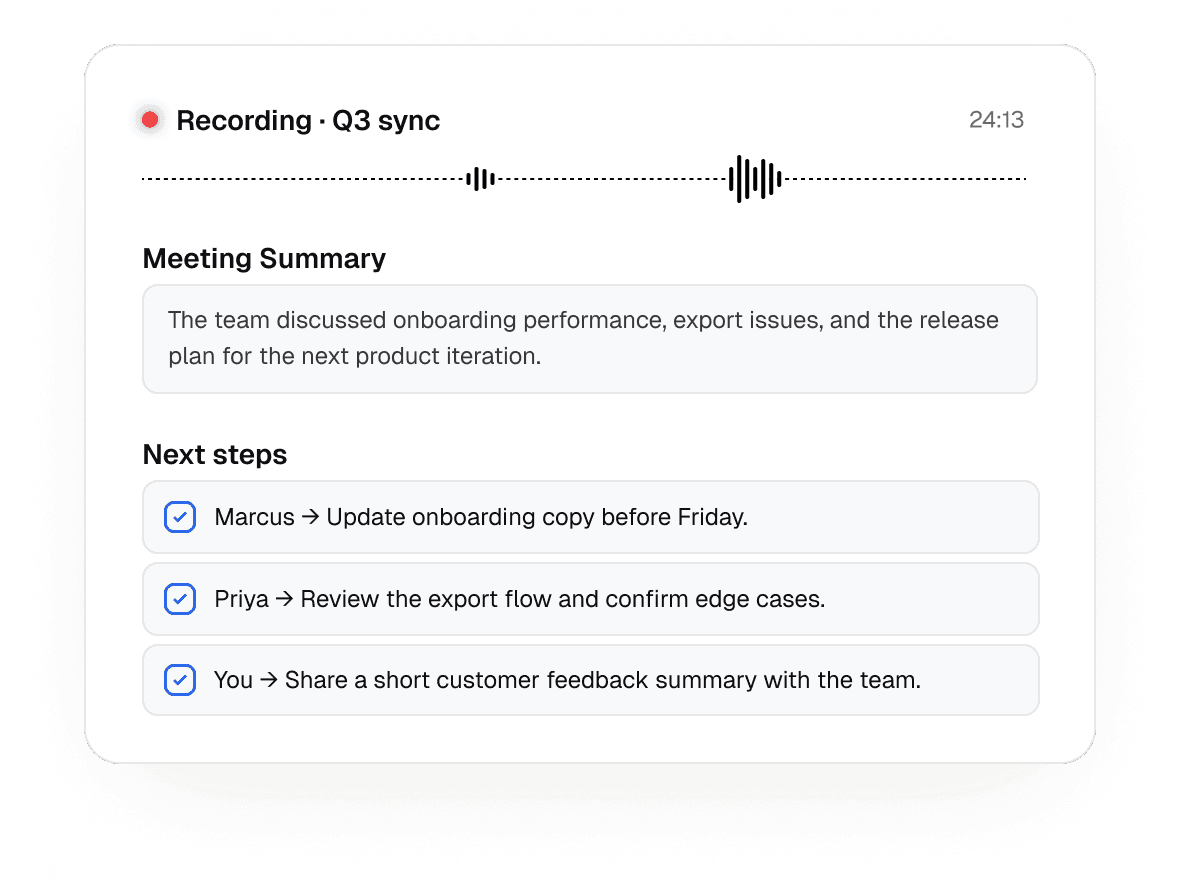The width and height of the screenshot is (1180, 888).
Task: Select the Share customer feedback summary row
Action: click(x=591, y=680)
